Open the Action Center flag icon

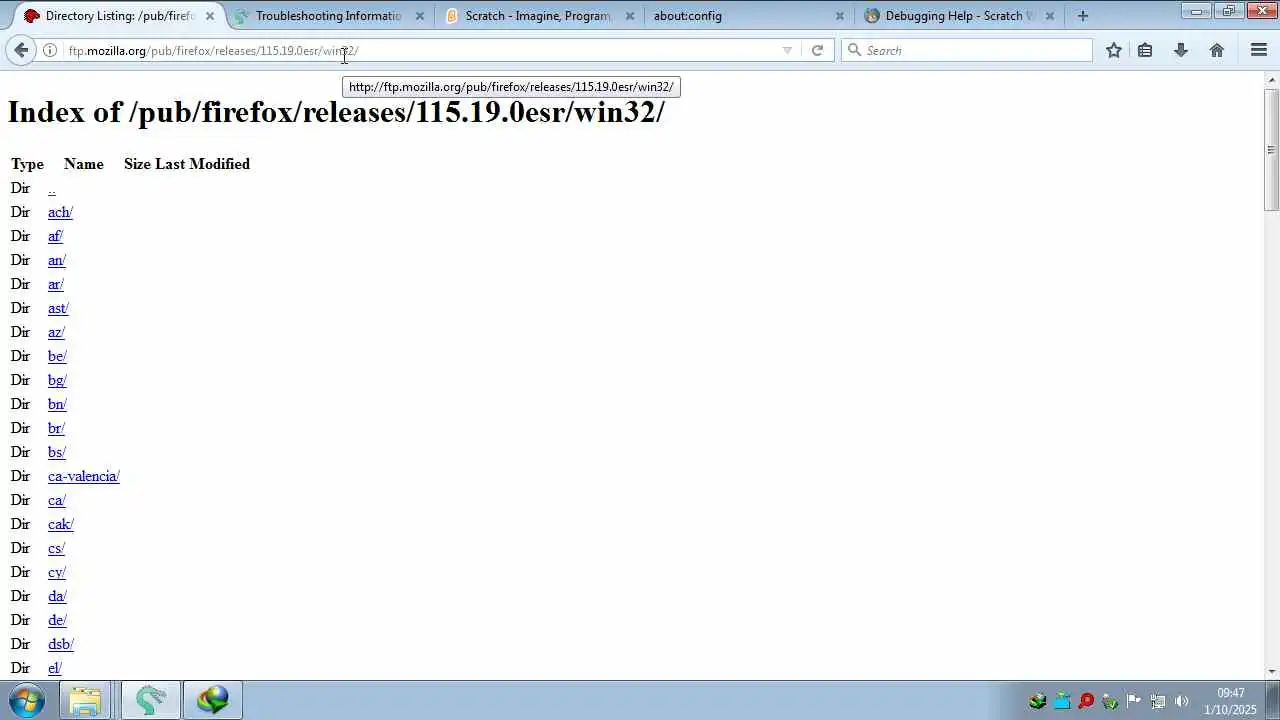1134,701
